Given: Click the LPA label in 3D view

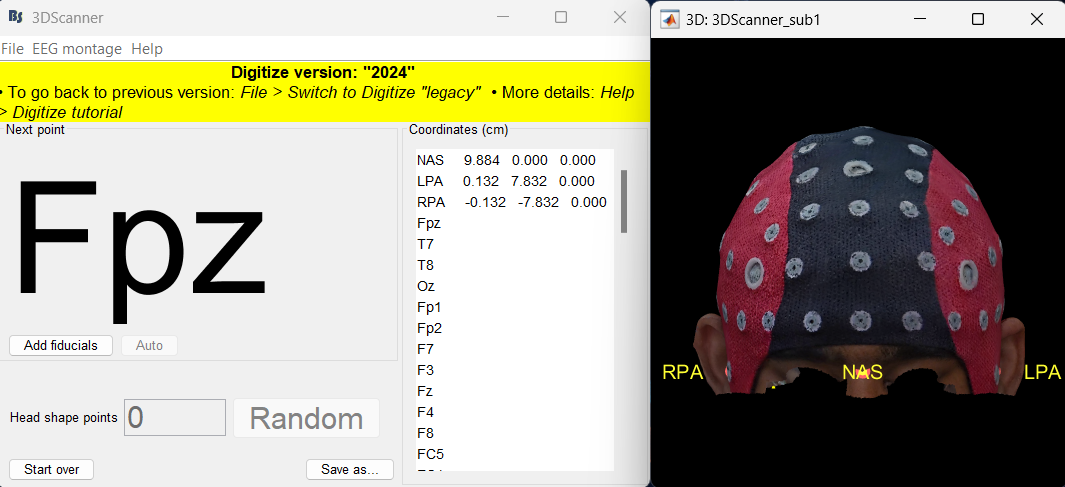Looking at the screenshot, I should click(1042, 373).
